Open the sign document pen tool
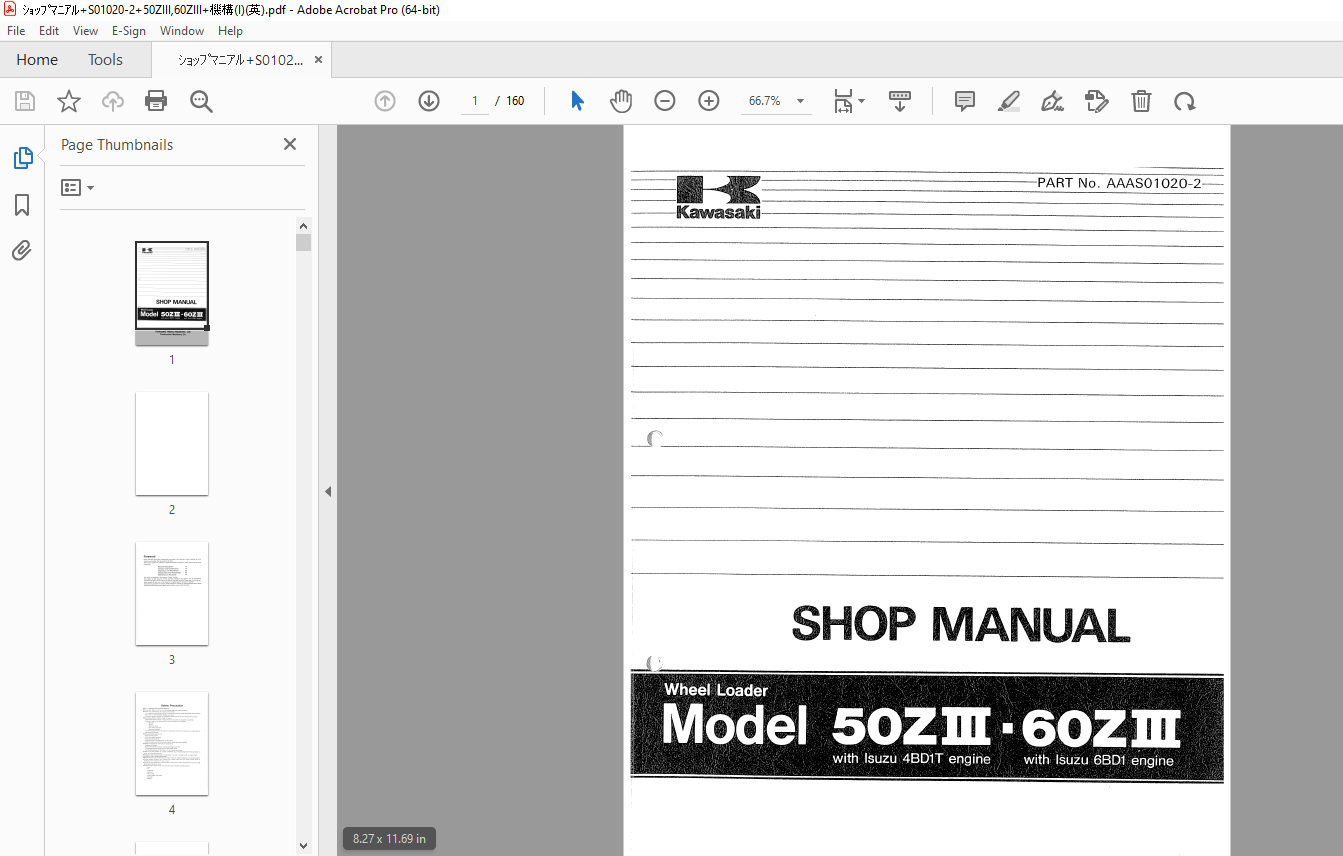The height and width of the screenshot is (856, 1343). [1052, 101]
